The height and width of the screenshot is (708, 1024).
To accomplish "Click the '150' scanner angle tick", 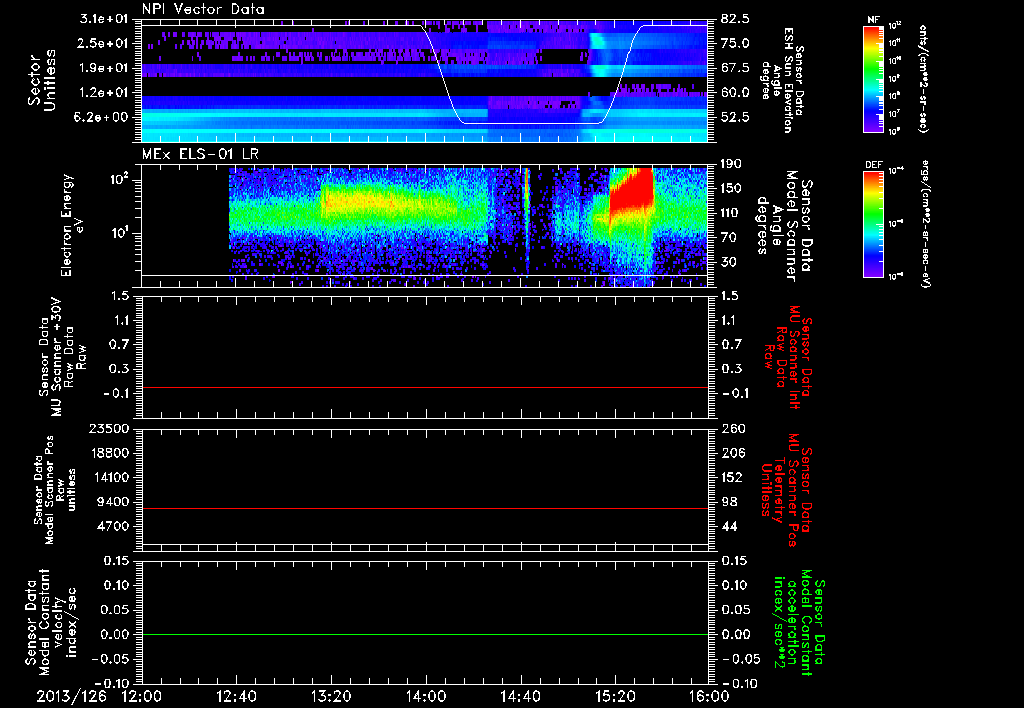I will tap(731, 188).
